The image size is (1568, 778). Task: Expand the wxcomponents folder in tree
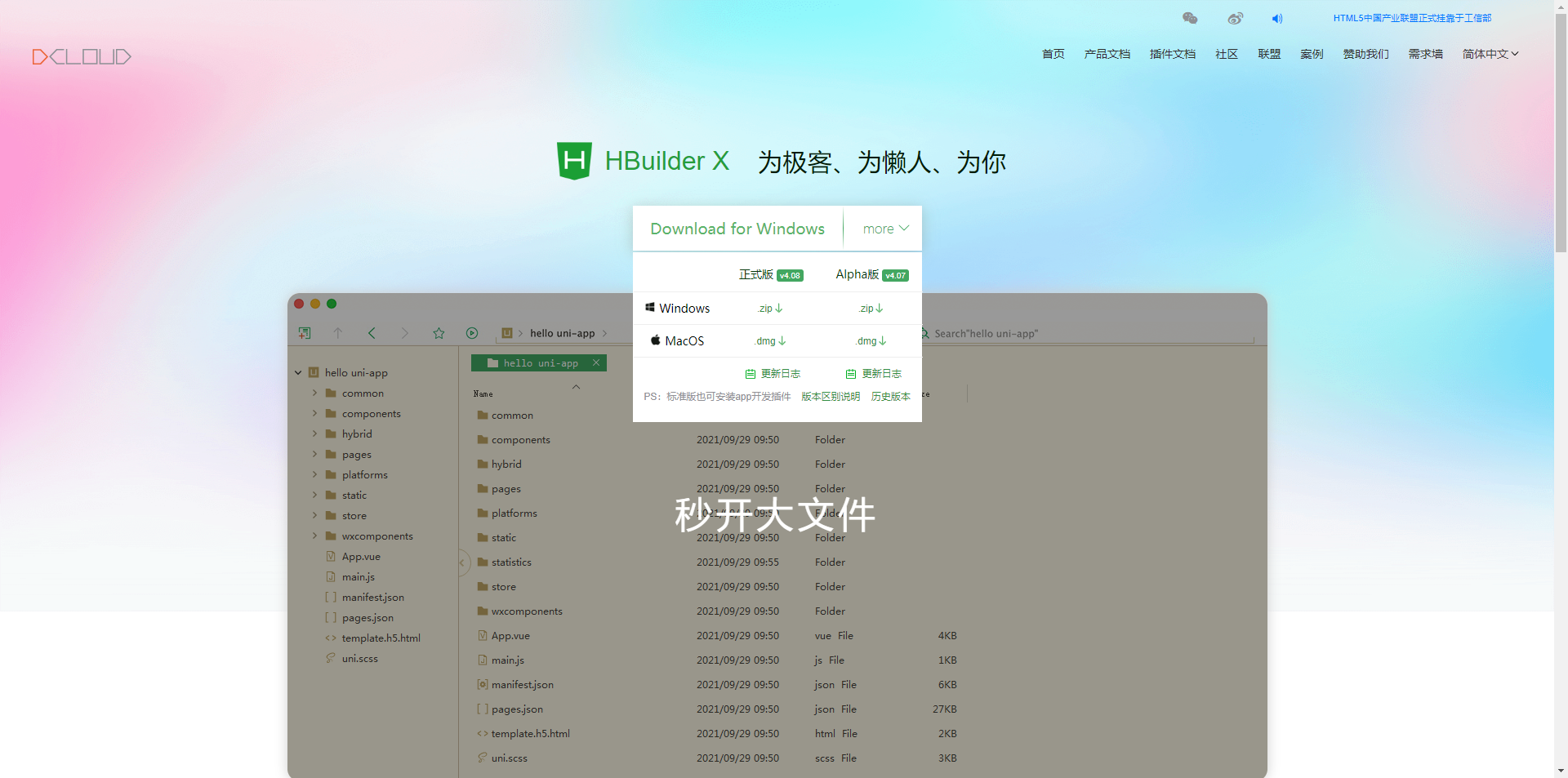click(314, 536)
